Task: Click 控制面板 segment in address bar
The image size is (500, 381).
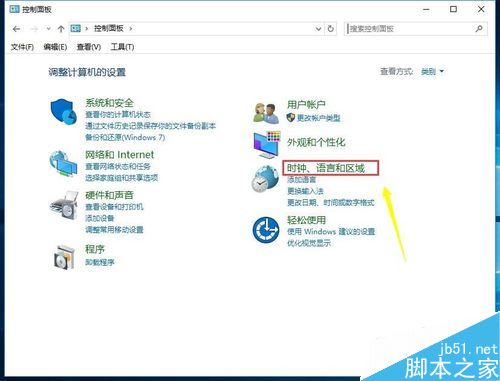Action: [x=109, y=29]
